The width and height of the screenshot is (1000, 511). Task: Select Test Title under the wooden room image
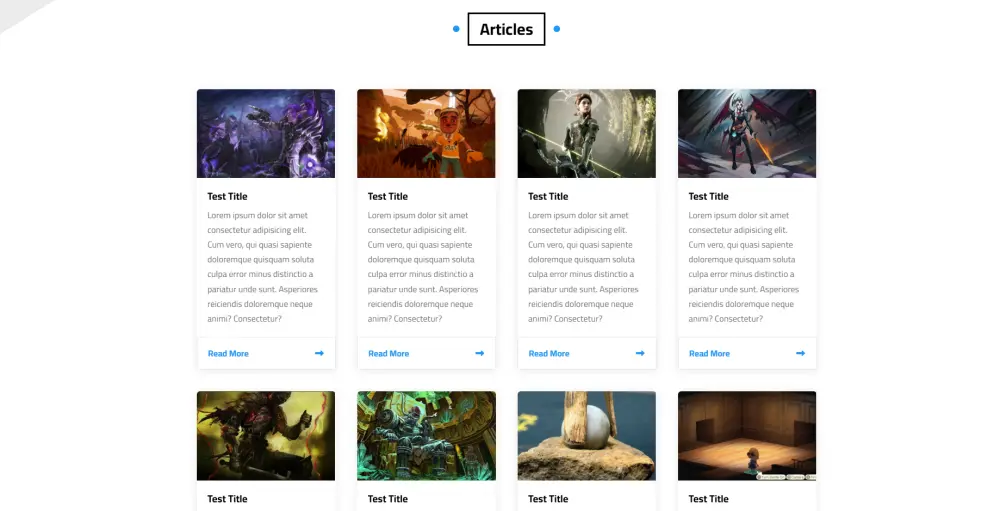tap(709, 499)
